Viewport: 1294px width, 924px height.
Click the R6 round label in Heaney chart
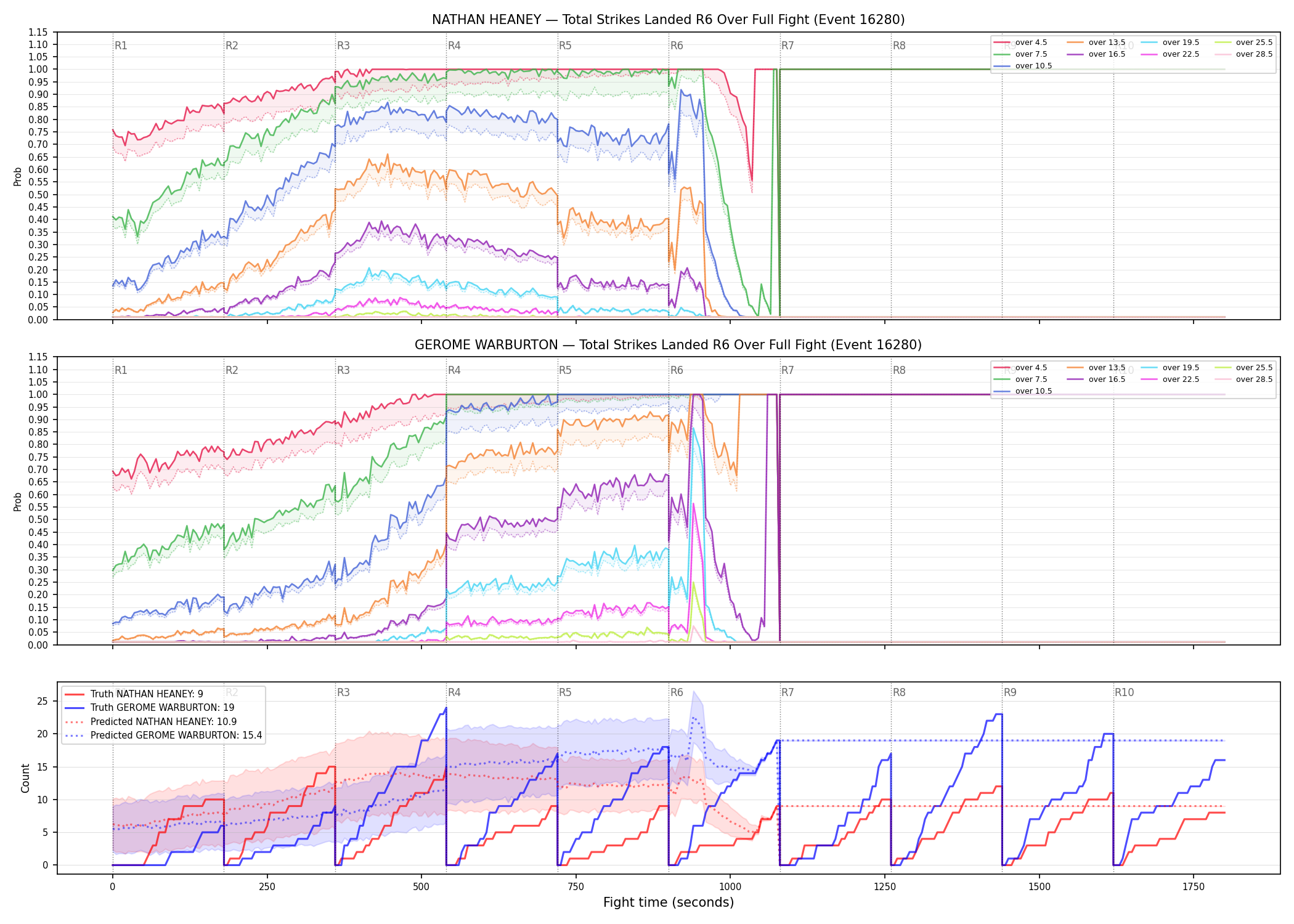pyautogui.click(x=677, y=46)
